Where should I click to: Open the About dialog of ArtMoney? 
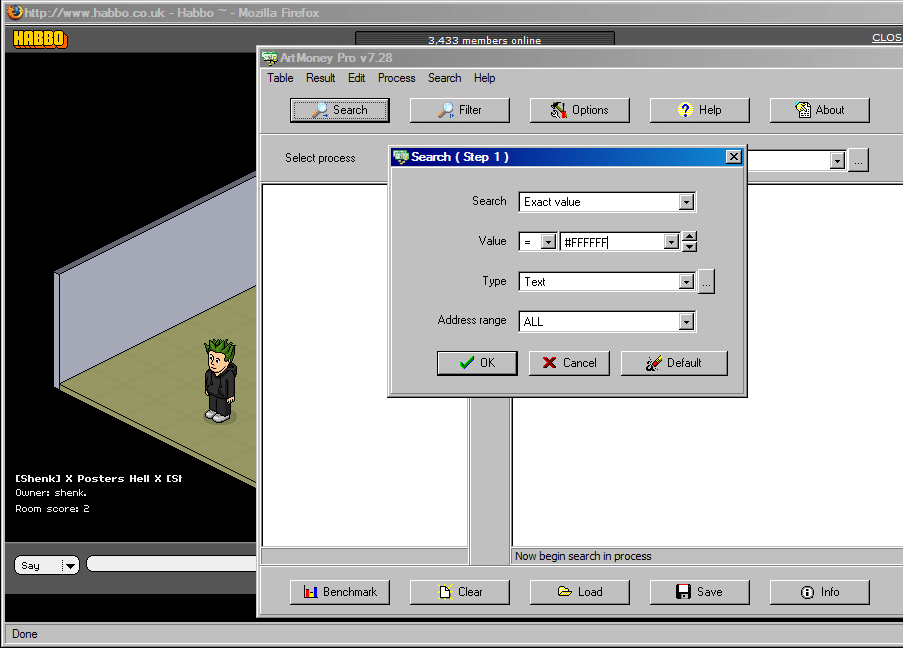819,110
